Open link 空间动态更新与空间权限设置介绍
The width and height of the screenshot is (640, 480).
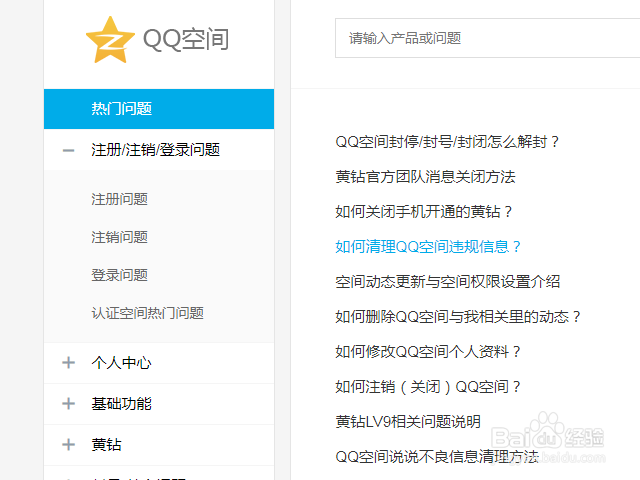448,282
